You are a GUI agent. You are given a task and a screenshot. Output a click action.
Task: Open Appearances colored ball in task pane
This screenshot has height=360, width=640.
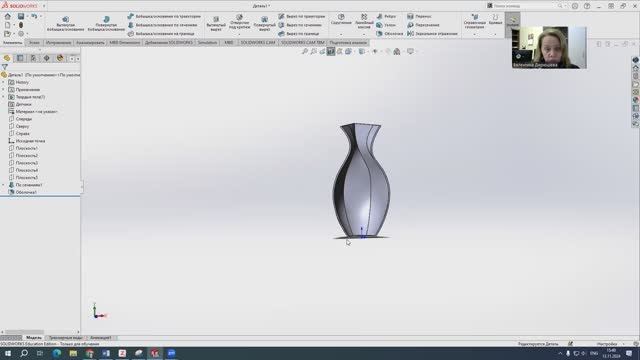(x=636, y=100)
